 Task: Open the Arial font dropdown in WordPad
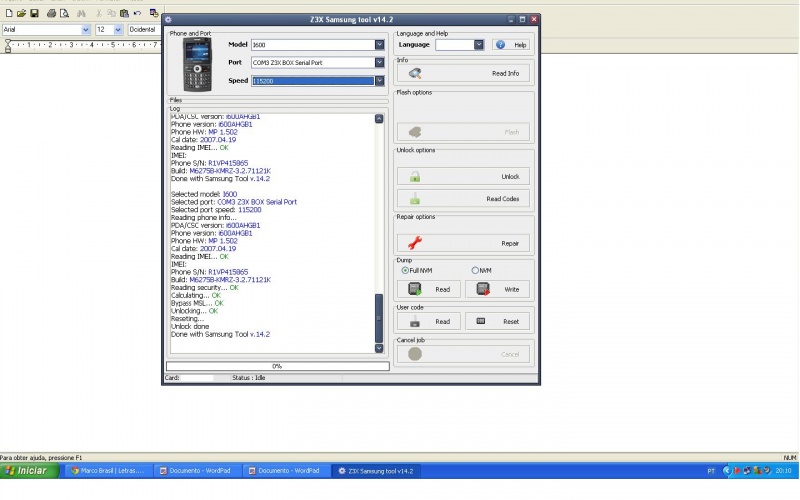(x=85, y=30)
